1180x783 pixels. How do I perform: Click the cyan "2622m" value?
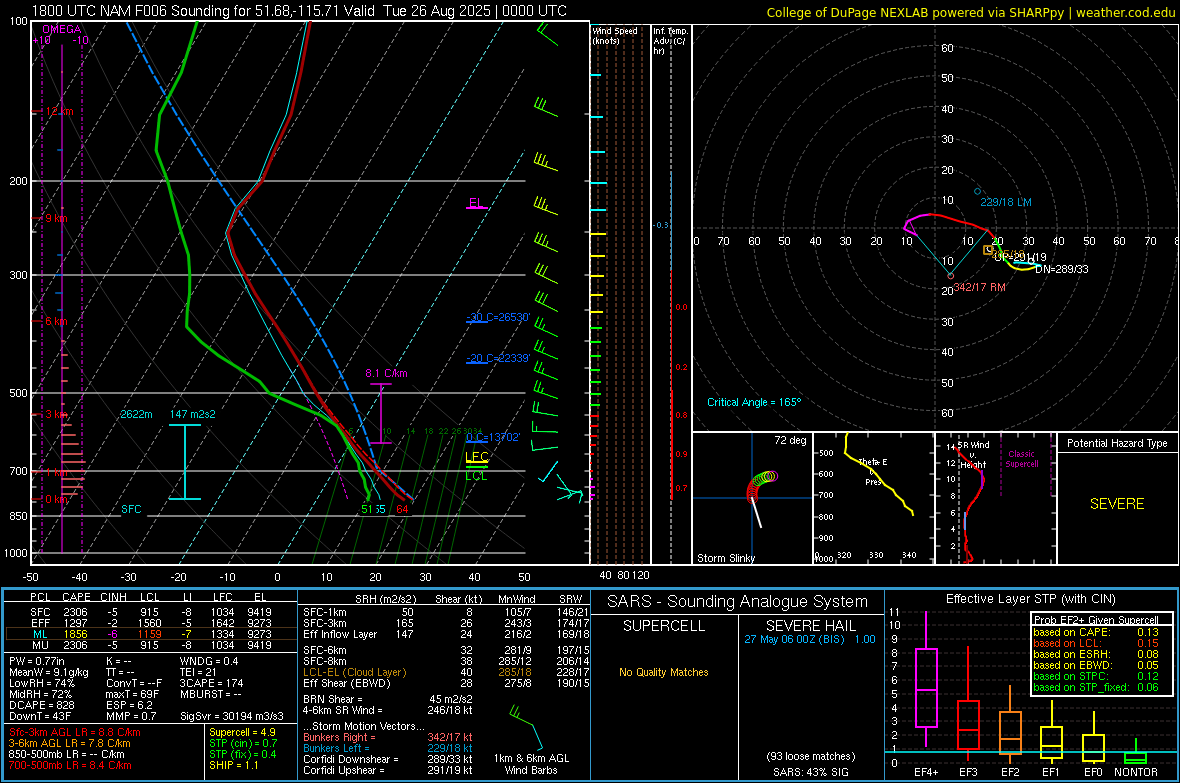tap(136, 414)
